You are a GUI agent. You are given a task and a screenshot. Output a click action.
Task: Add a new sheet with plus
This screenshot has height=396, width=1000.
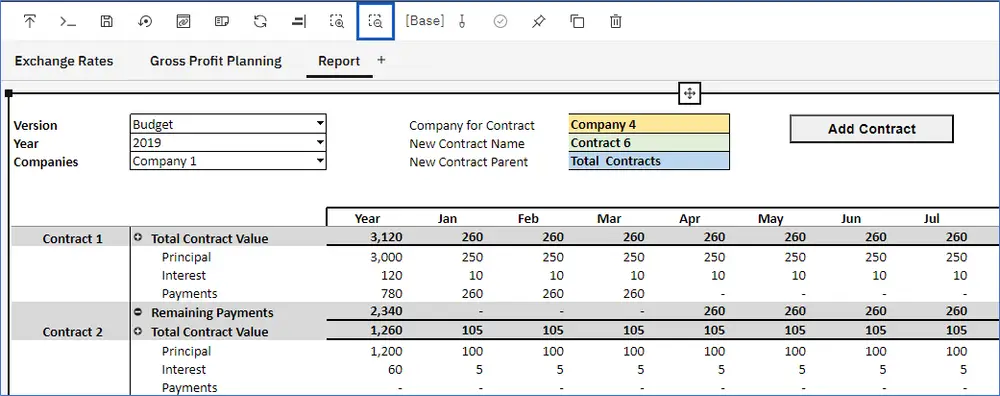(x=381, y=60)
